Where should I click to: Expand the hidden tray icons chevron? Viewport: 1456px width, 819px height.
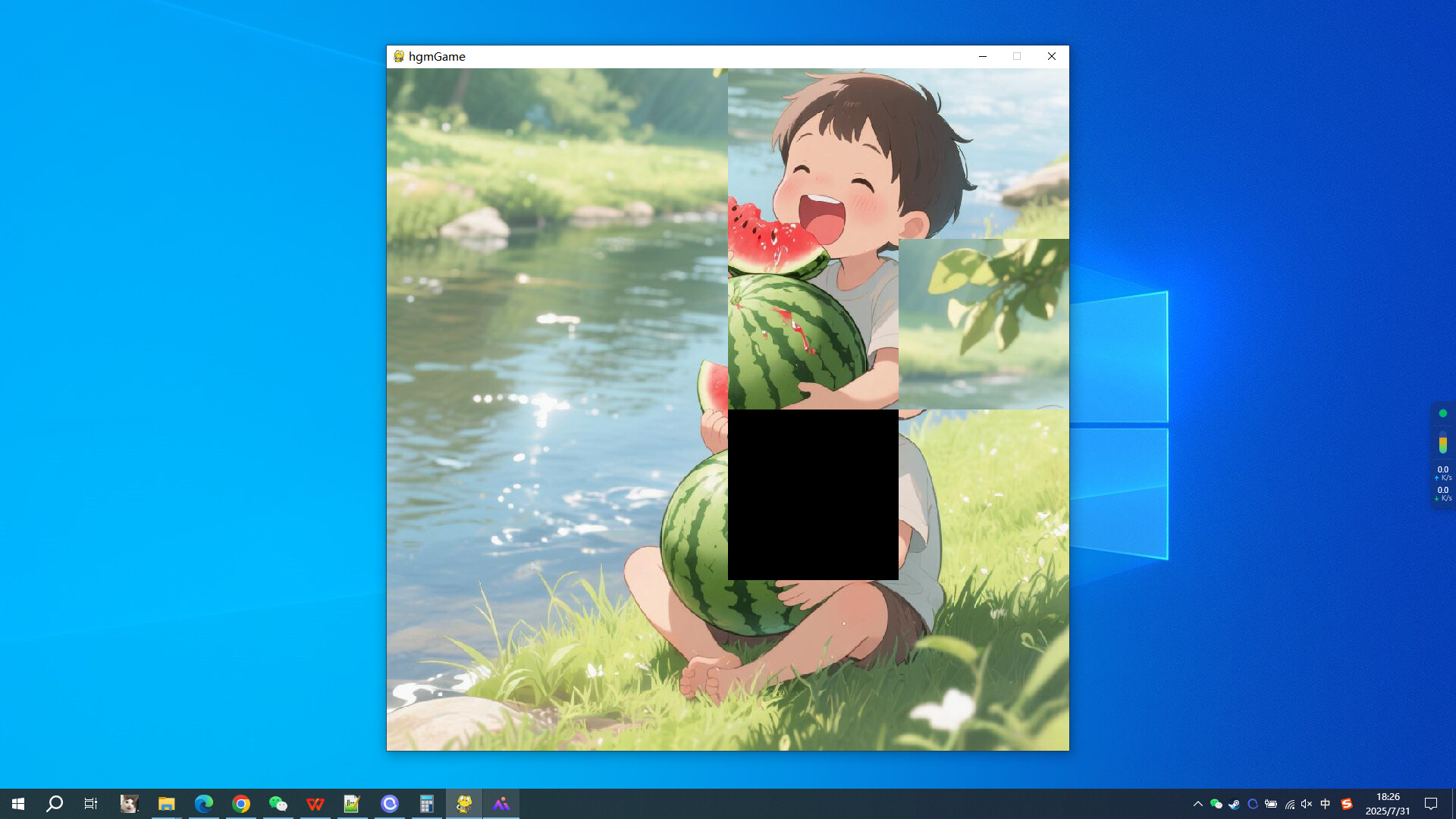(1199, 805)
